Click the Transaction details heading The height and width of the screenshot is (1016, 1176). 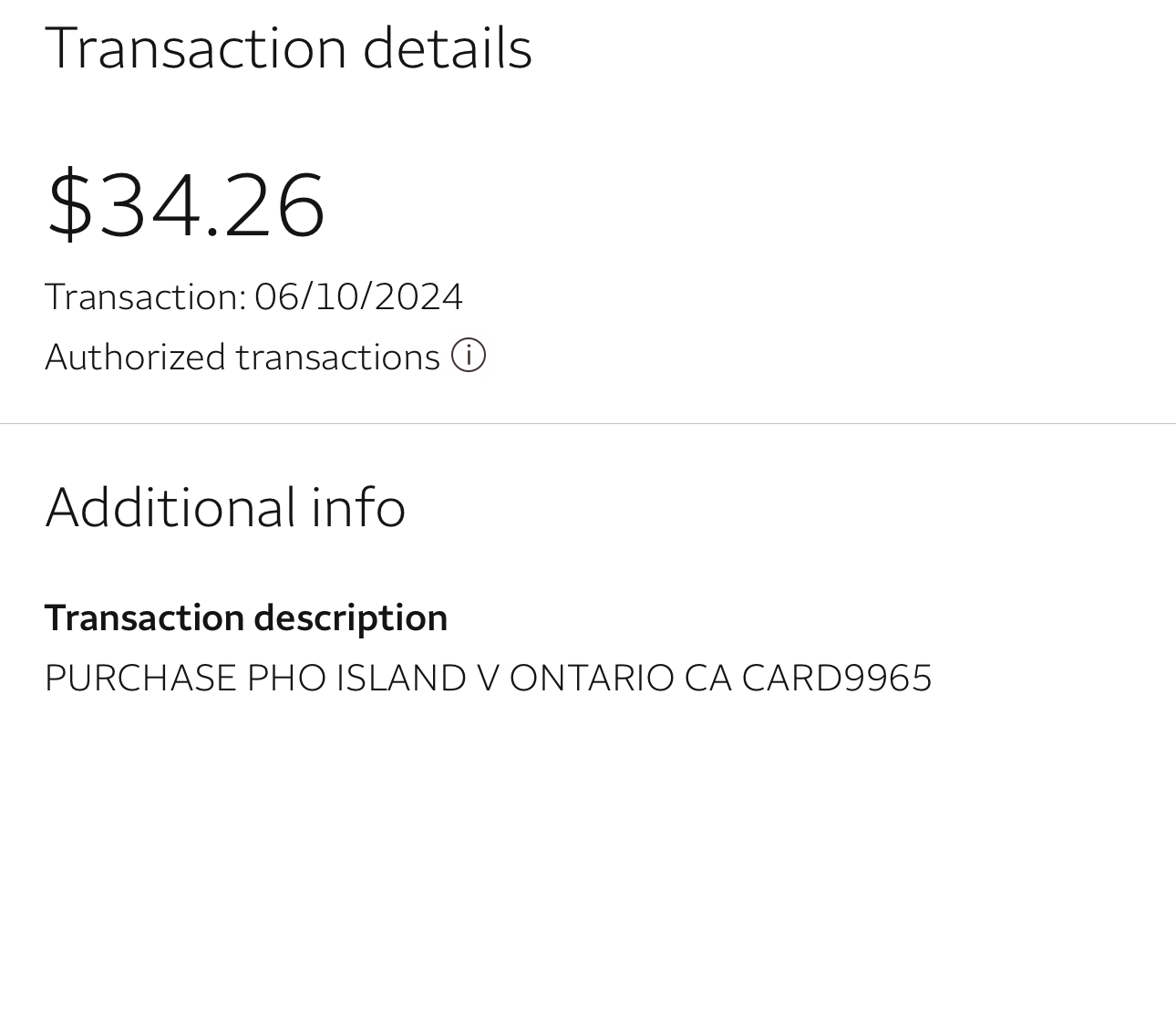[288, 47]
